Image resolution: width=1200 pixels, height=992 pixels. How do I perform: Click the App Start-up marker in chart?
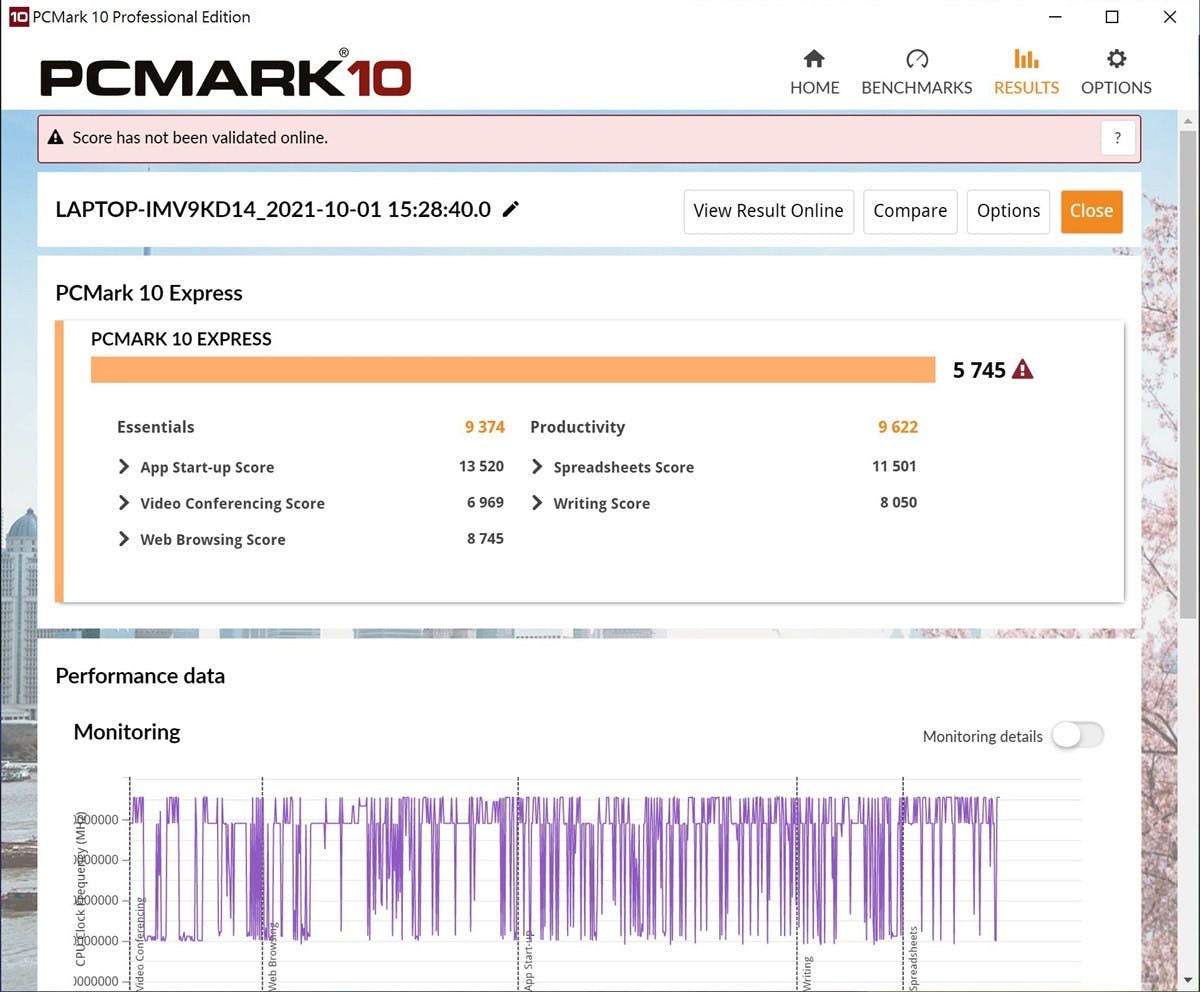(528, 961)
